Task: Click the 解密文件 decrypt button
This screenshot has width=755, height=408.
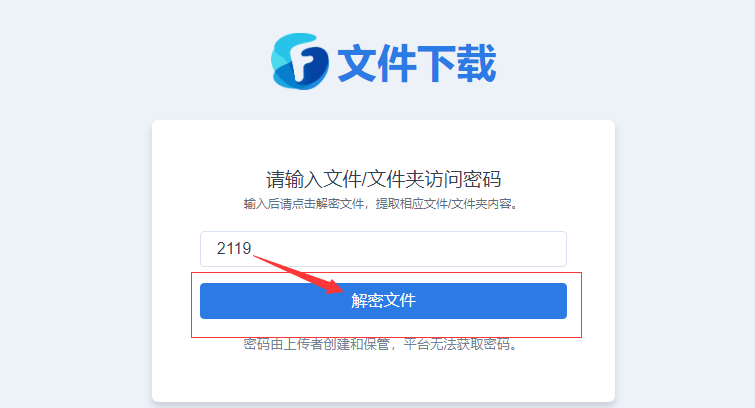Action: pyautogui.click(x=383, y=301)
